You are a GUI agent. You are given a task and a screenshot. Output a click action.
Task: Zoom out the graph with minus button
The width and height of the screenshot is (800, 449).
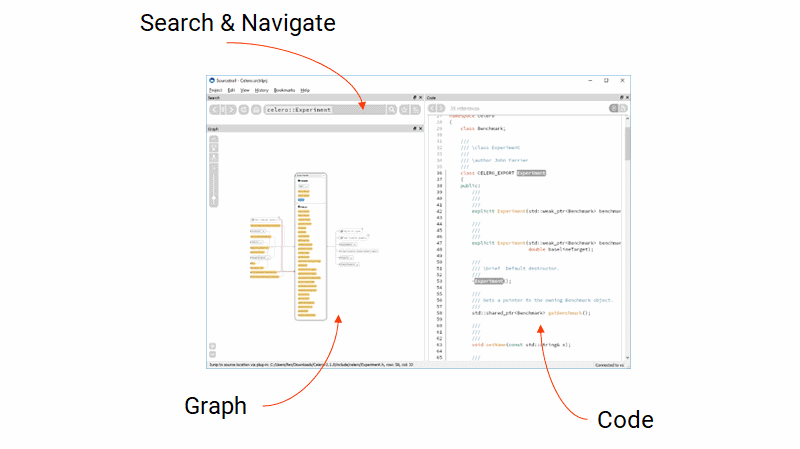pos(213,355)
